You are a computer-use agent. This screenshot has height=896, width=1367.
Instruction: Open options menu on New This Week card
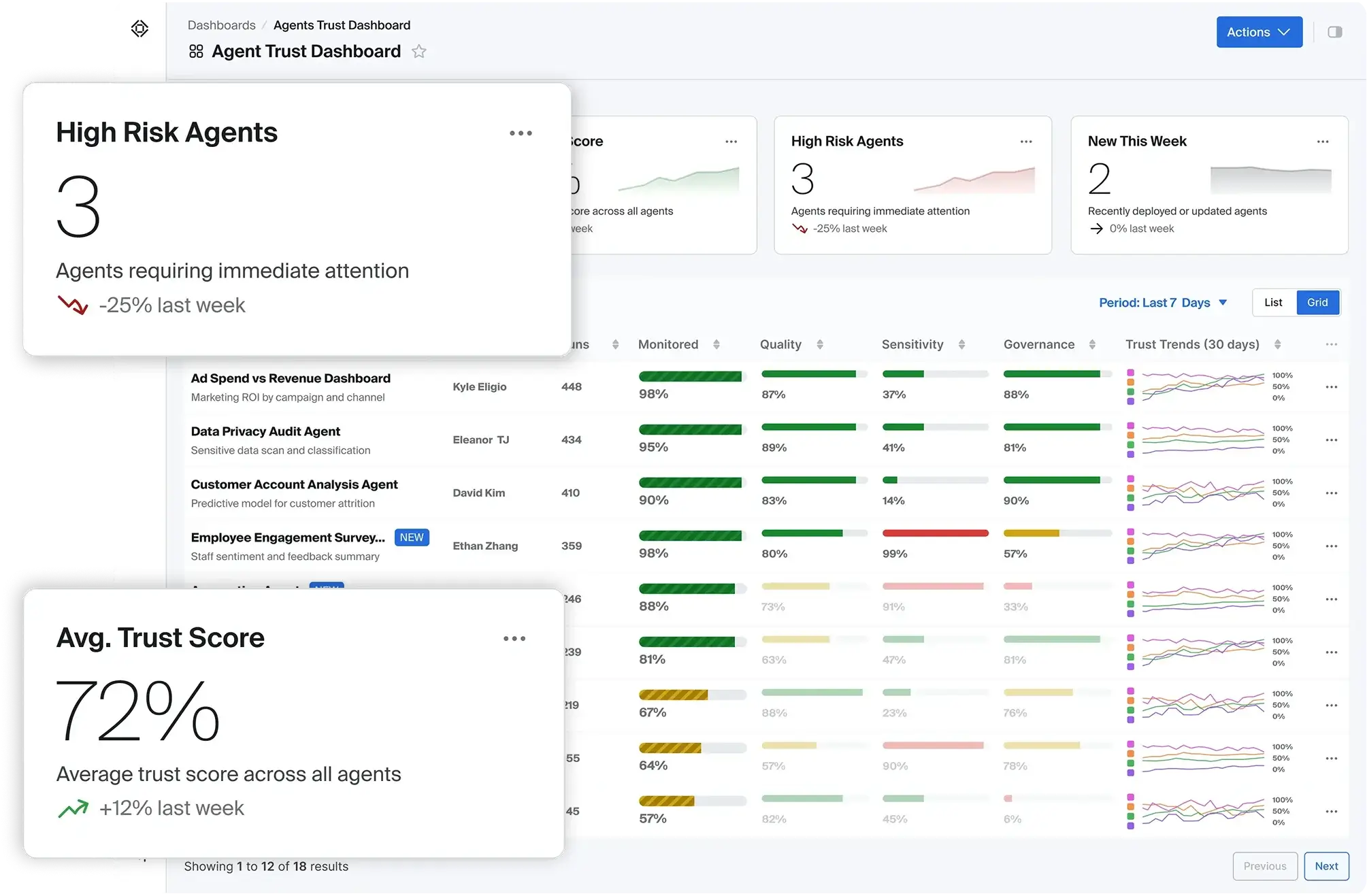pos(1322,142)
